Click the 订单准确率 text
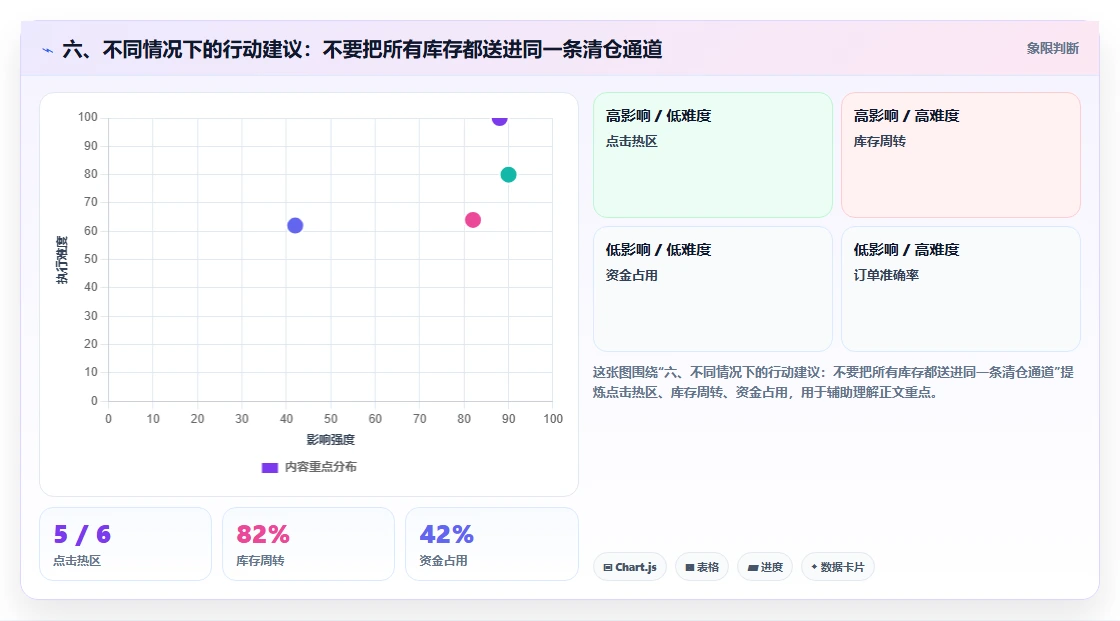The height and width of the screenshot is (621, 1120). click(x=886, y=275)
